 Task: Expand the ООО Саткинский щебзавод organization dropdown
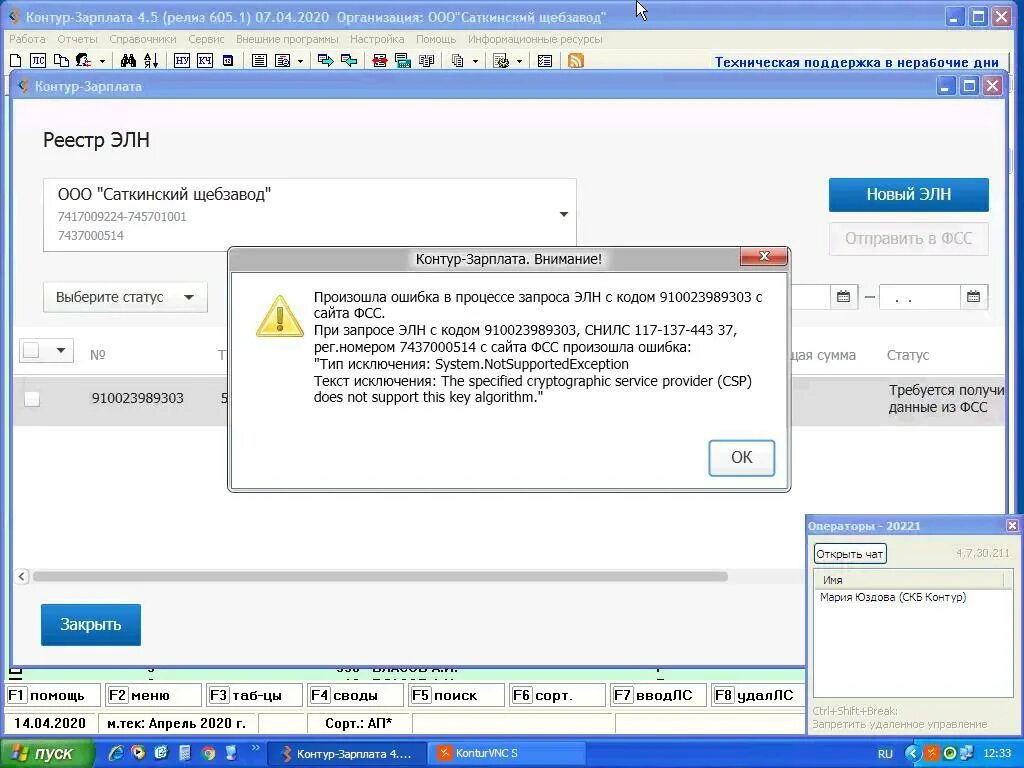tap(564, 214)
